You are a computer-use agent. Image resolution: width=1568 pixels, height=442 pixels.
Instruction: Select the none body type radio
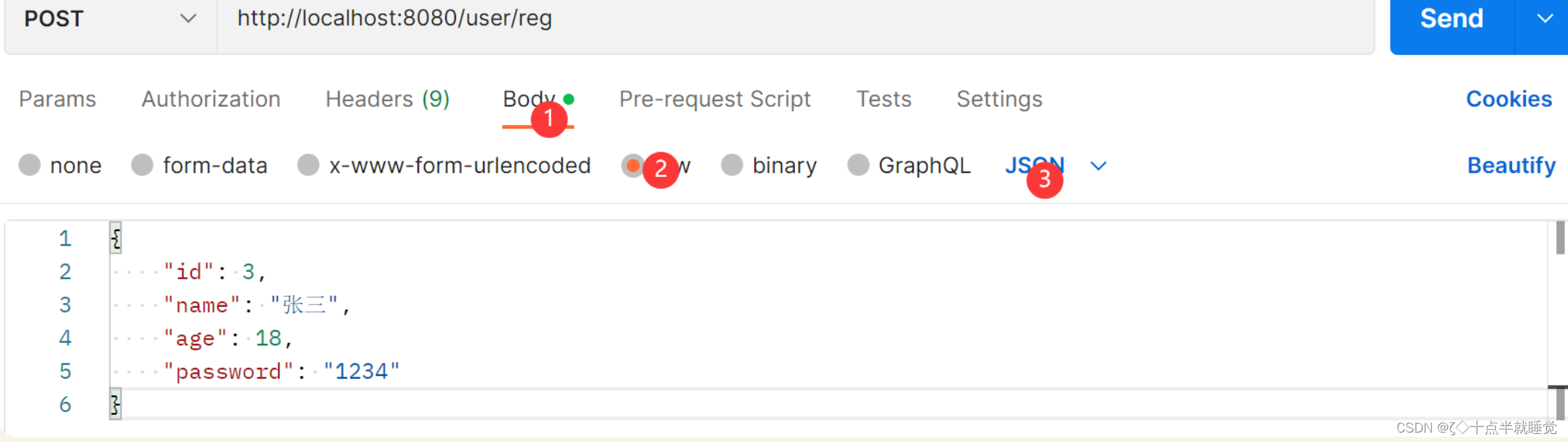point(30,165)
